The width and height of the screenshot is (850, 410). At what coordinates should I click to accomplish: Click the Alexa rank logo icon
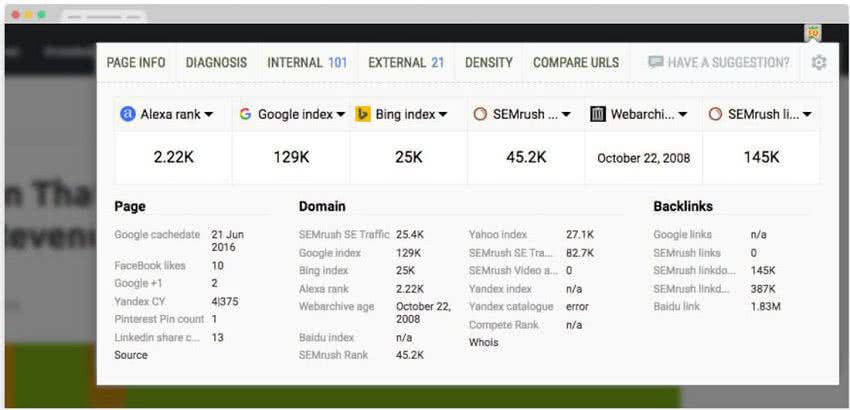click(x=127, y=114)
